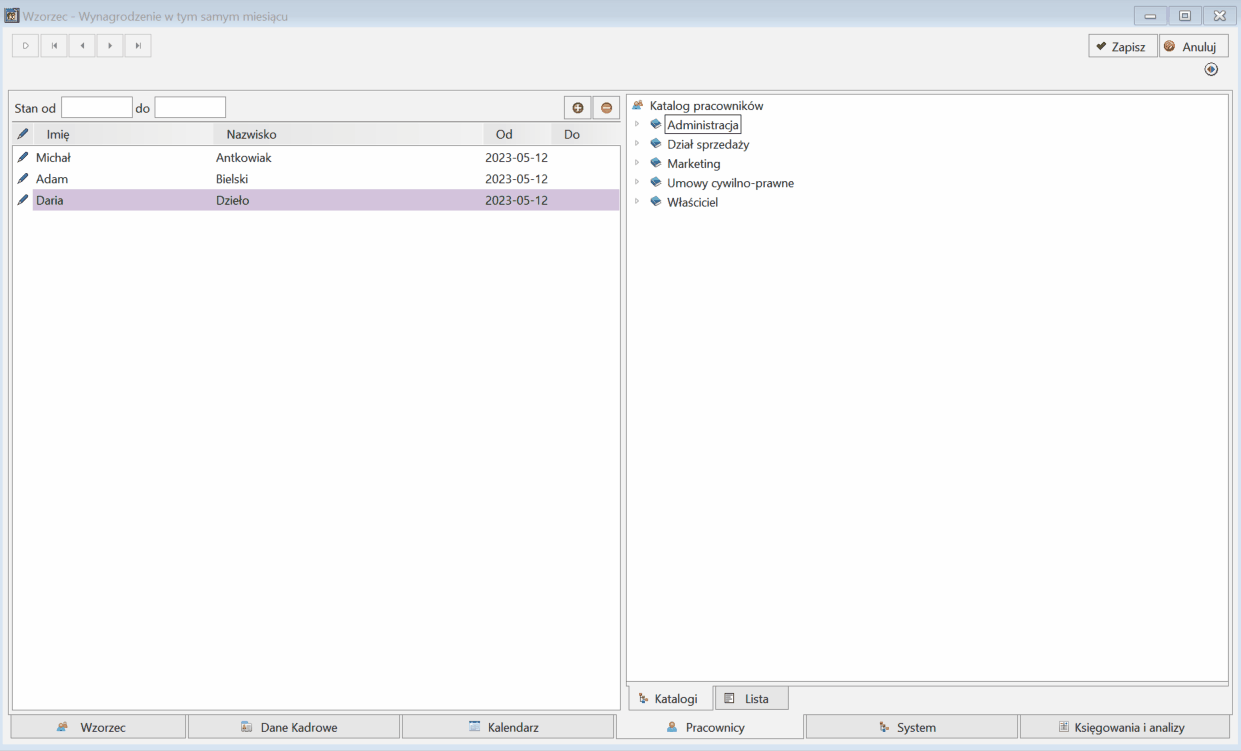
Task: Edit Daria's row with pencil icon
Action: (23, 200)
